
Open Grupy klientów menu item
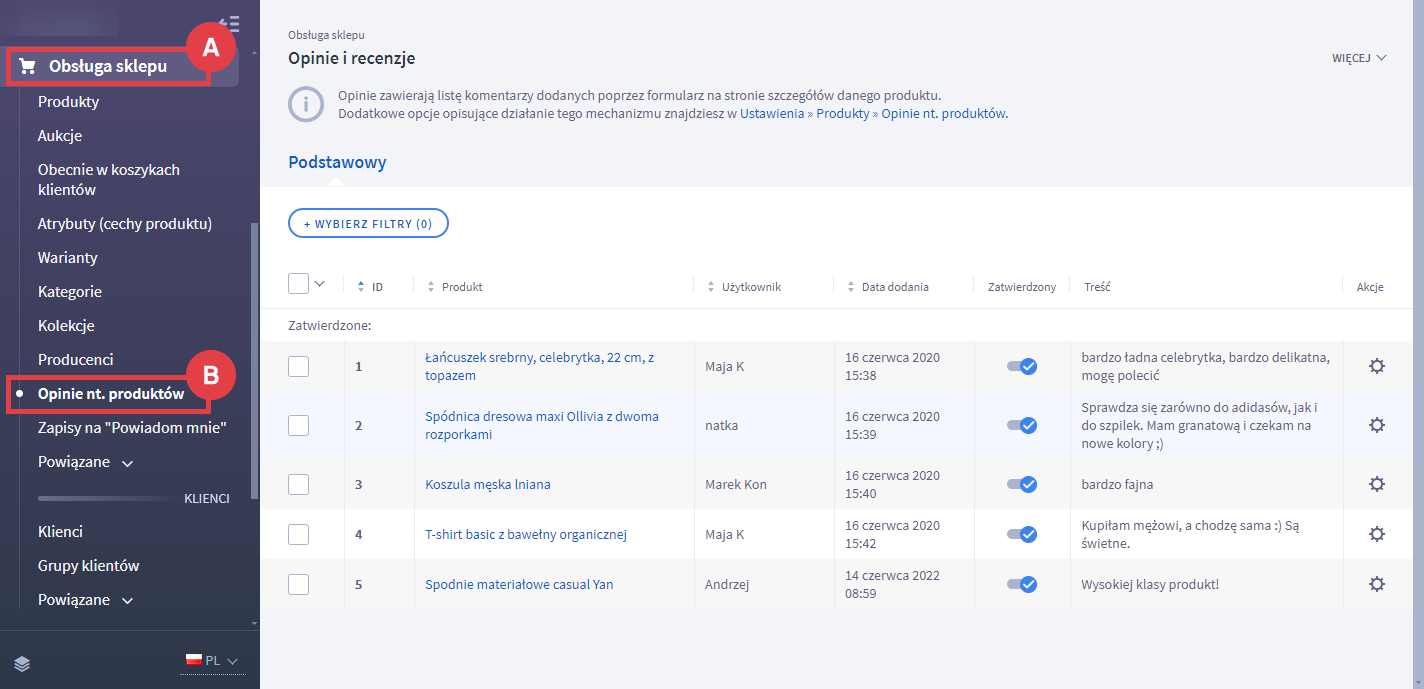[x=88, y=566]
